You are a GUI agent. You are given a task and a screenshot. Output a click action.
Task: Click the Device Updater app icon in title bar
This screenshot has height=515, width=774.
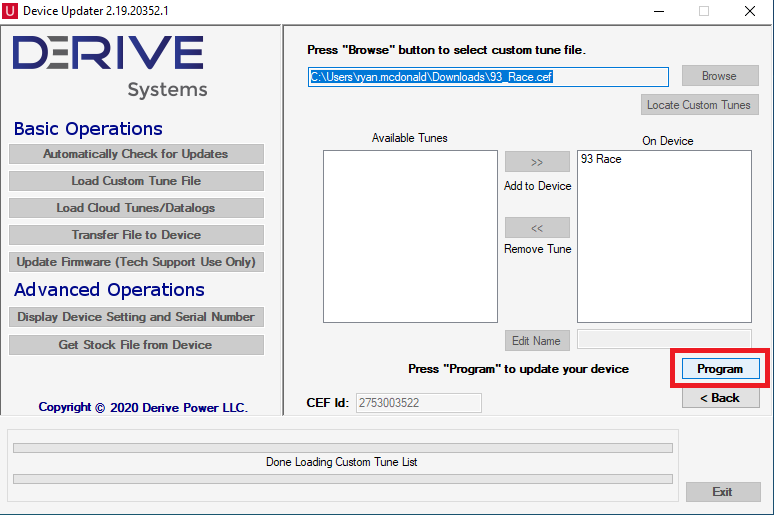pos(10,11)
